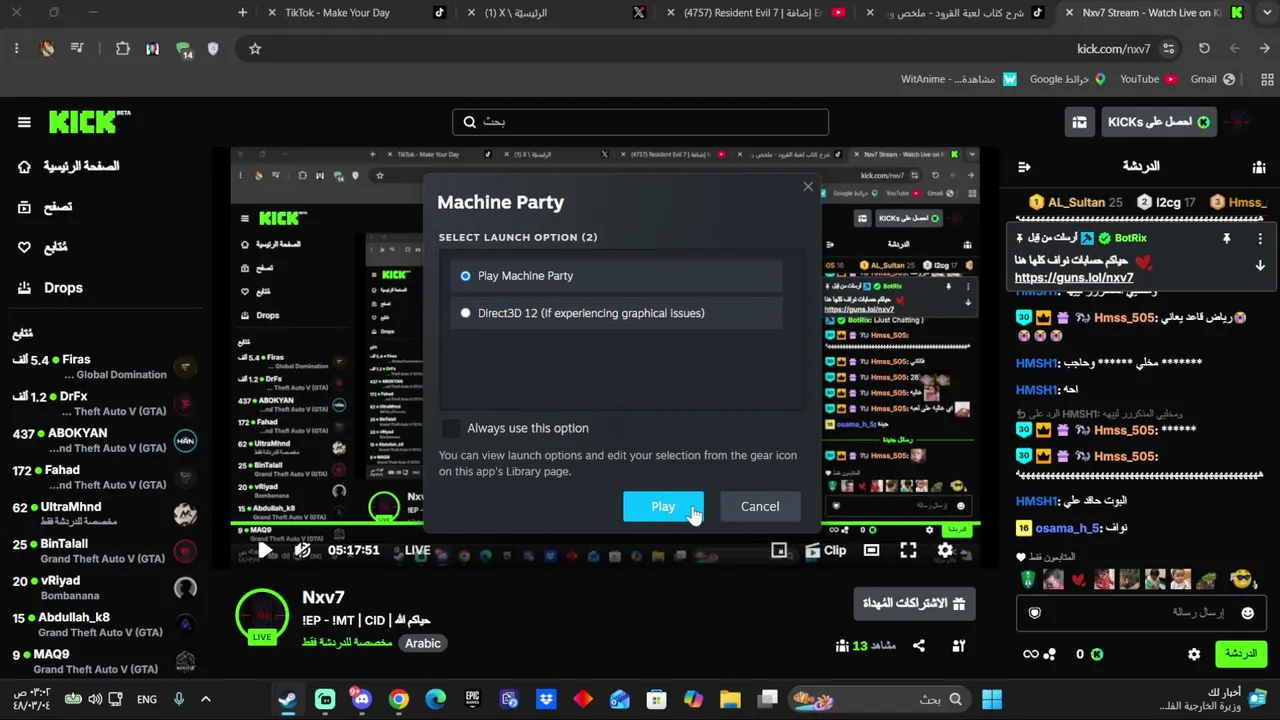Click the green KICKs balance coin icon
The height and width of the screenshot is (720, 1280).
(x=1096, y=654)
